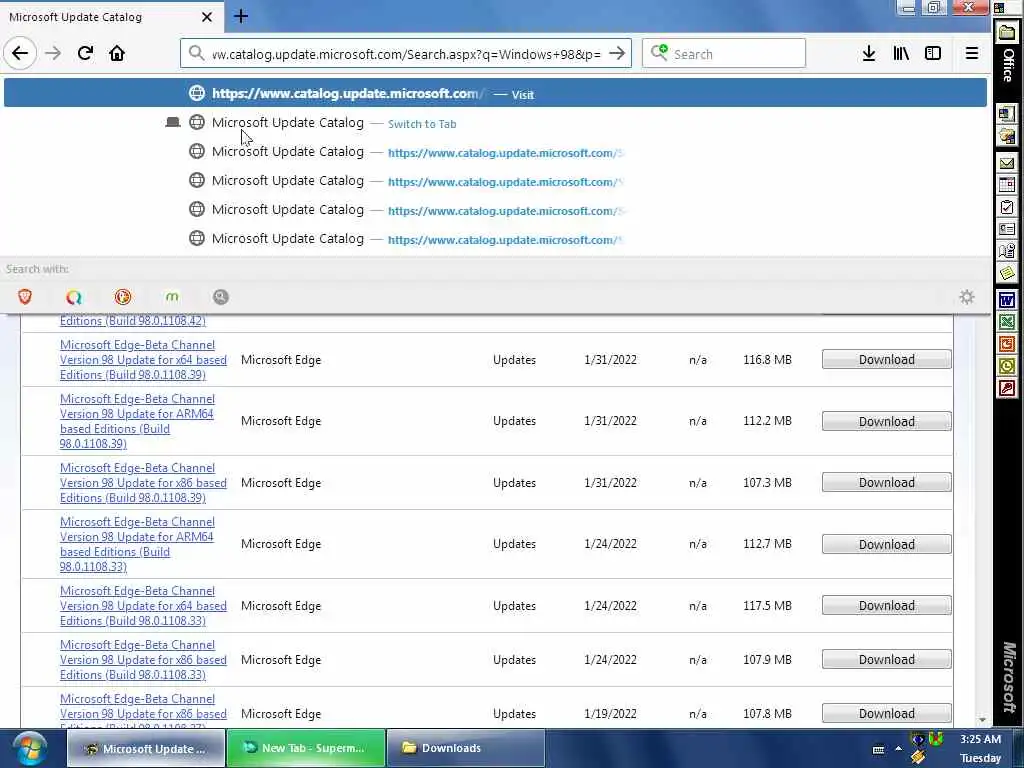Open Edge-Beta x86 Build 98.0.1108.39 link
Image resolution: width=1024 pixels, height=768 pixels.
pyautogui.click(x=143, y=483)
